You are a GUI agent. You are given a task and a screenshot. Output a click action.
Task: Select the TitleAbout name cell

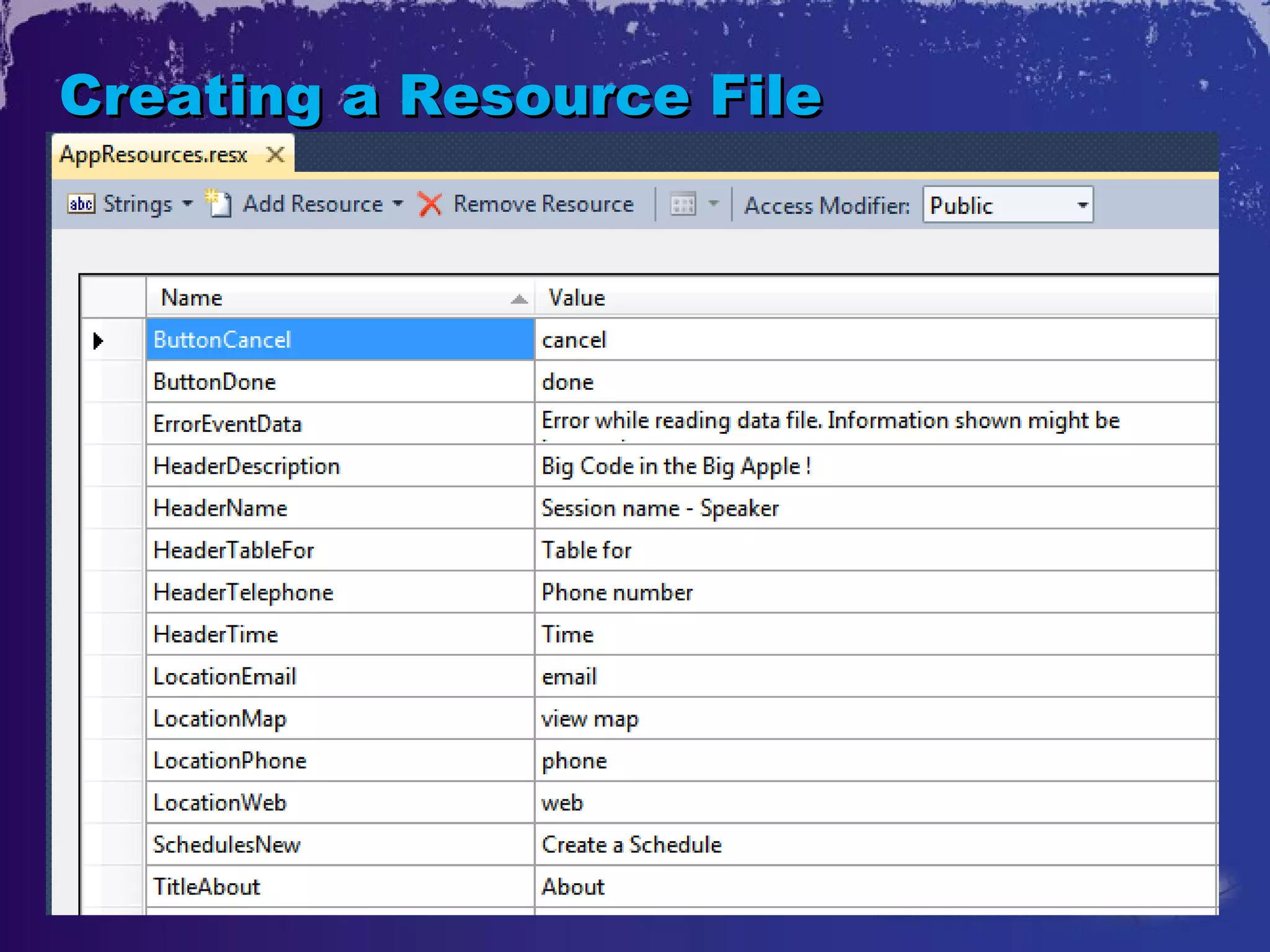(x=340, y=888)
